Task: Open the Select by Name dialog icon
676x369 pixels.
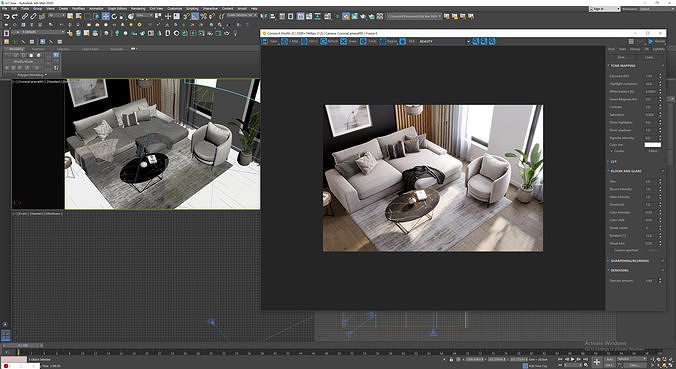Action: tap(78, 16)
